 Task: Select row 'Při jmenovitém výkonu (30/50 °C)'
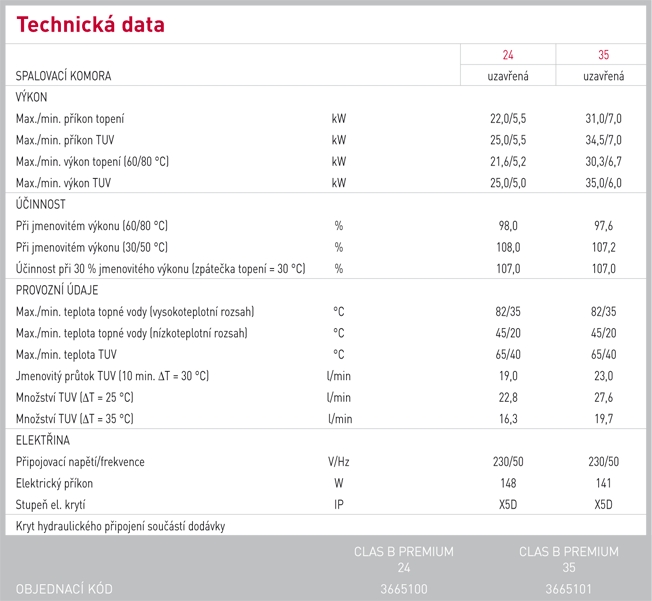[x=326, y=247]
